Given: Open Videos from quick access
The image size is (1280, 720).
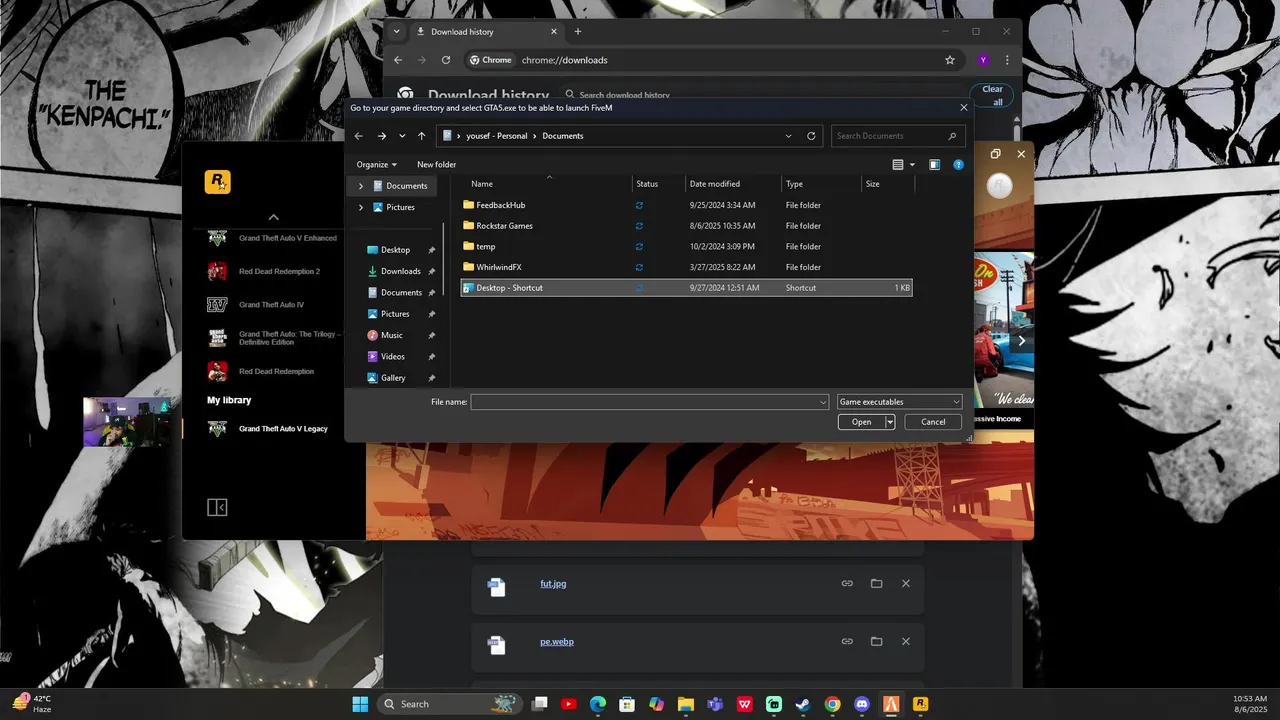Looking at the screenshot, I should [x=392, y=356].
